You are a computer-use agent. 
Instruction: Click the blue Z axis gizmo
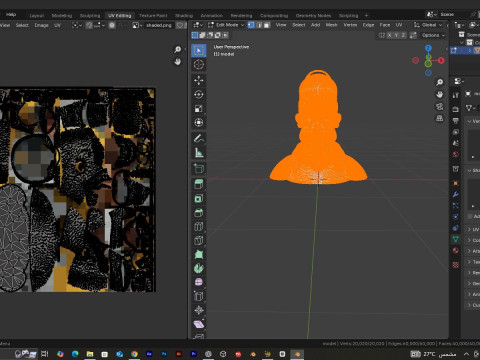click(x=428, y=48)
